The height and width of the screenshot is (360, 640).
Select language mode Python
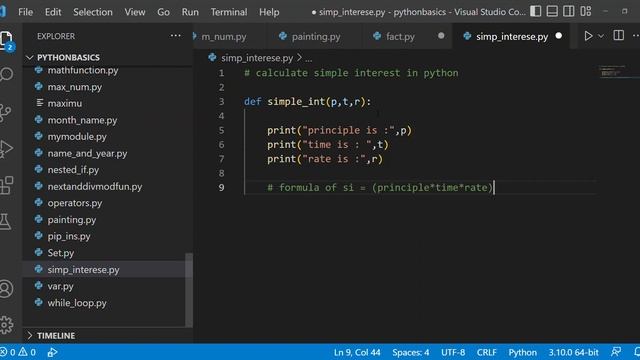click(x=522, y=352)
